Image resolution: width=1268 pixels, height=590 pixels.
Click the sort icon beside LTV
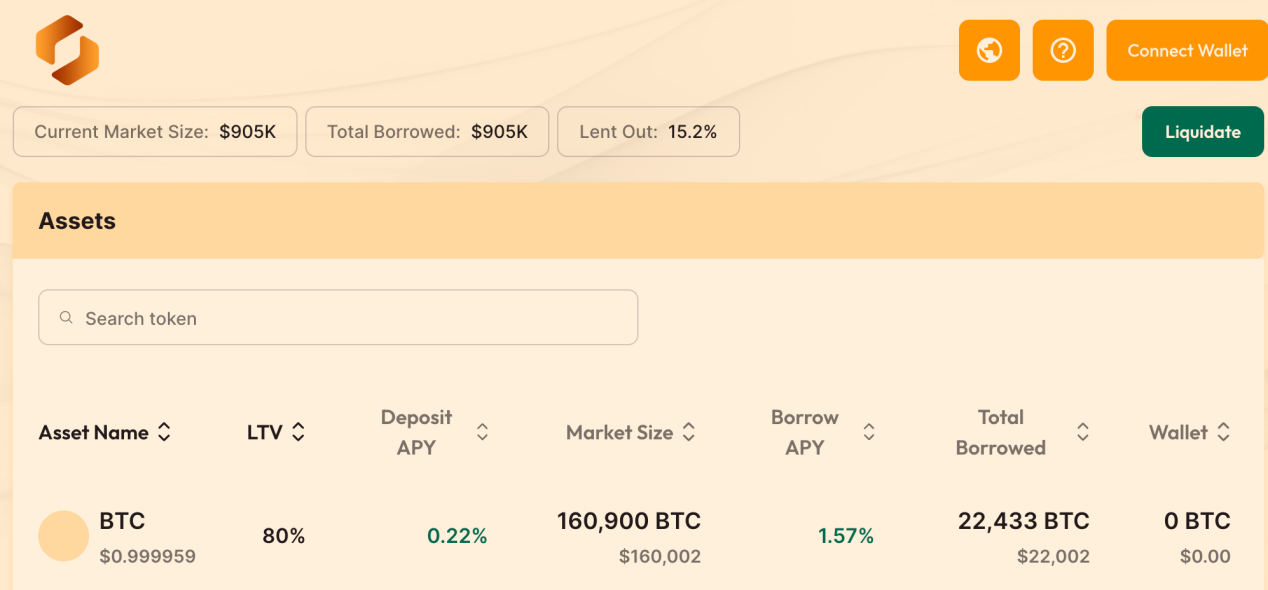pyautogui.click(x=299, y=432)
